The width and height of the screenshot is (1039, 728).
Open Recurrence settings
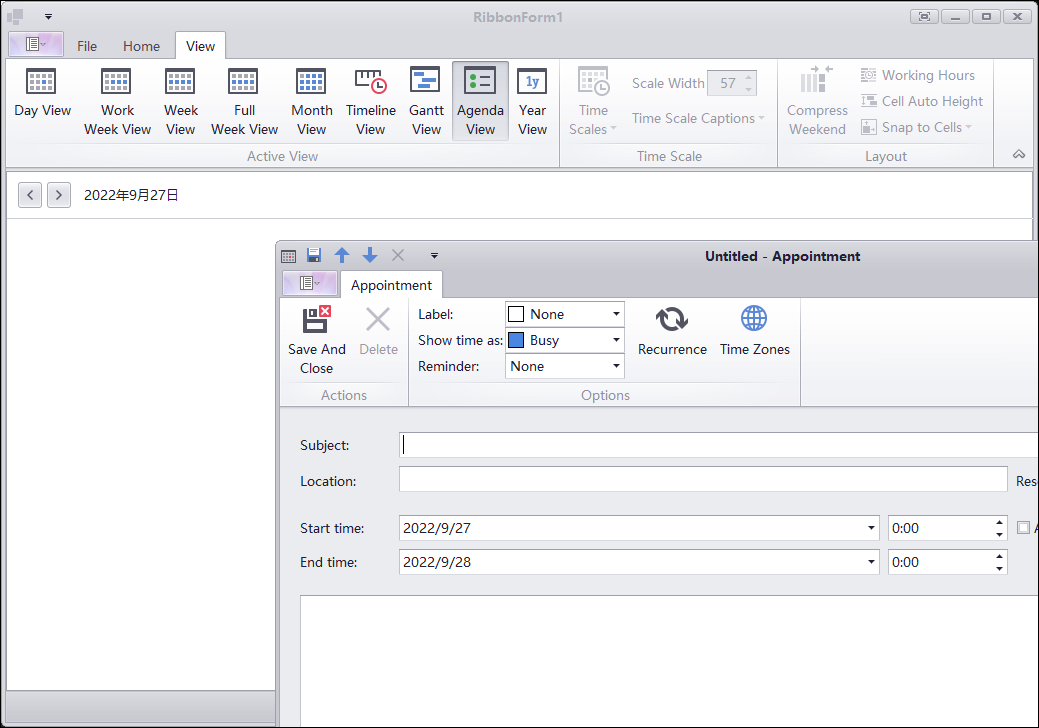click(x=672, y=333)
